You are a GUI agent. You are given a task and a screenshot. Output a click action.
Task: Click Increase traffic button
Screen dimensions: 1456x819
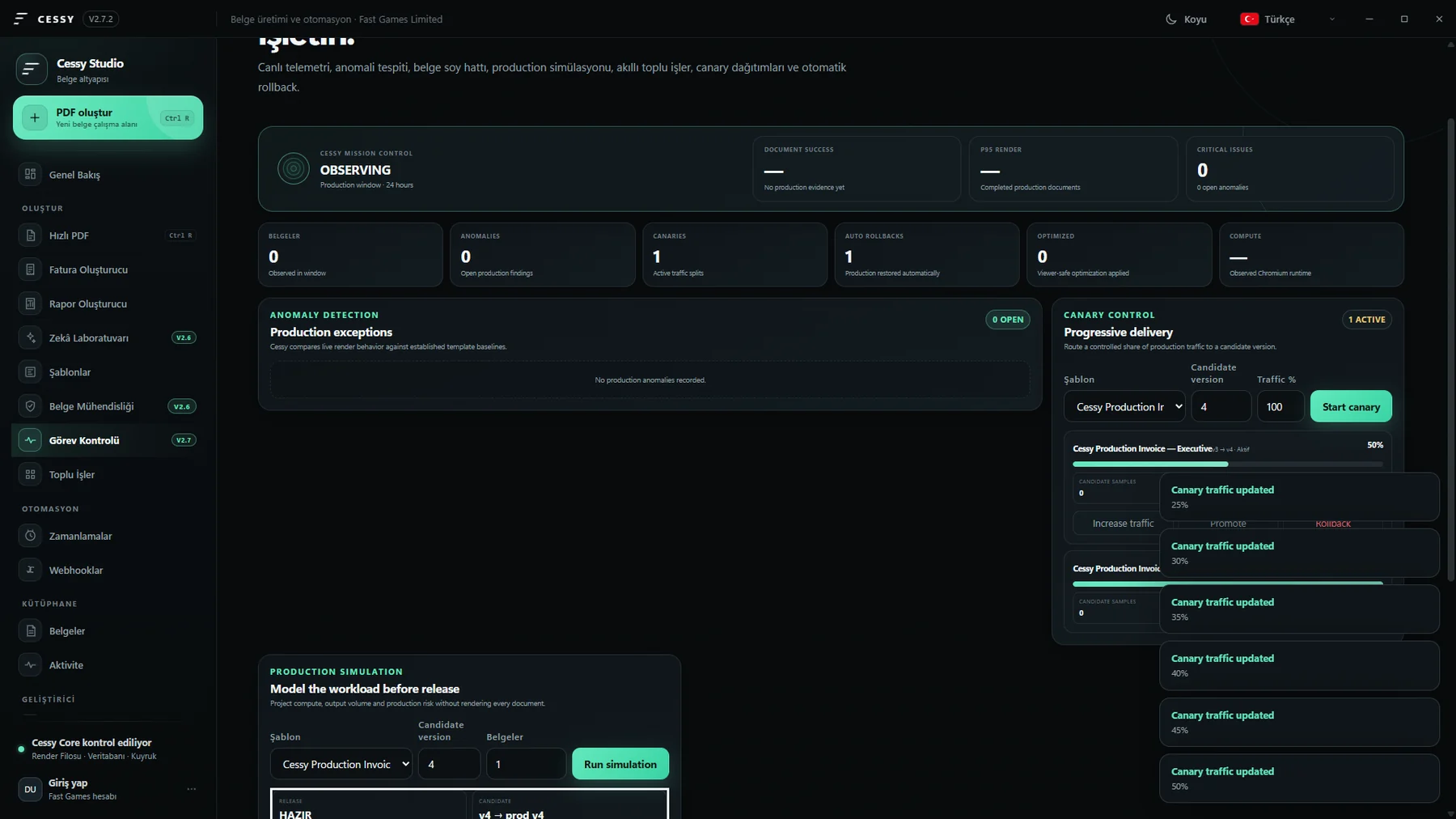pos(1123,523)
